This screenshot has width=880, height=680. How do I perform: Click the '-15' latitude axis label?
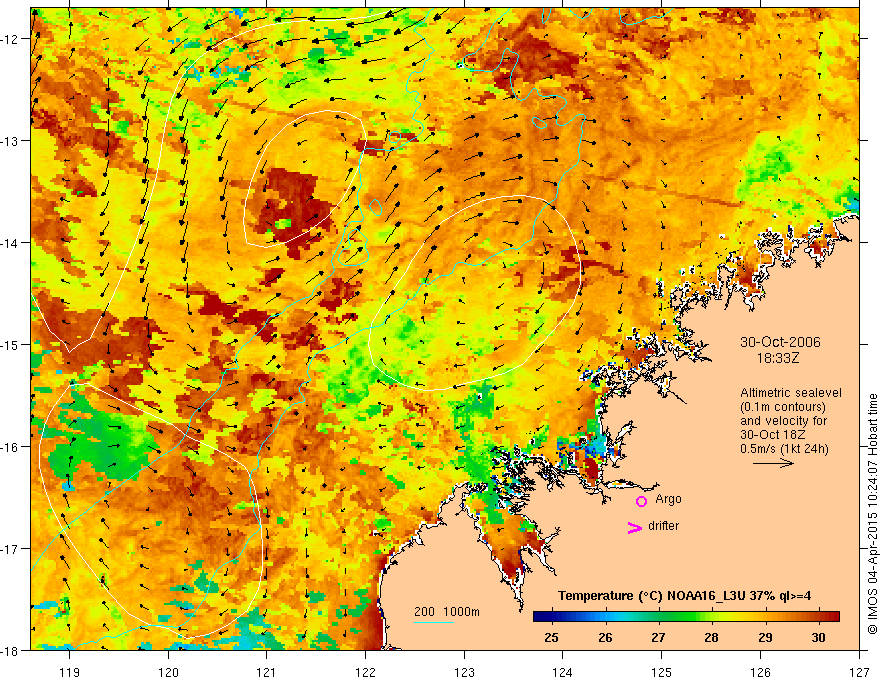point(10,344)
